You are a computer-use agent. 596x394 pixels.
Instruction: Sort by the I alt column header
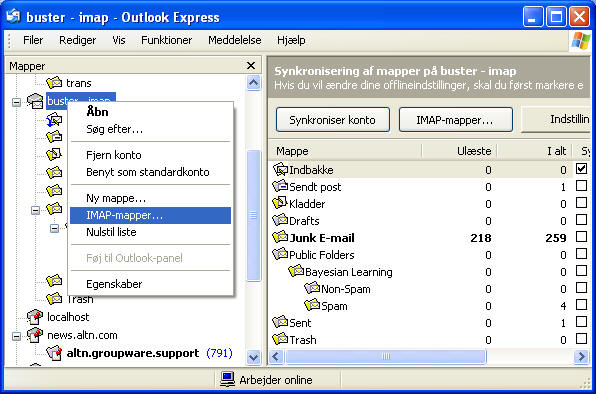tap(535, 151)
